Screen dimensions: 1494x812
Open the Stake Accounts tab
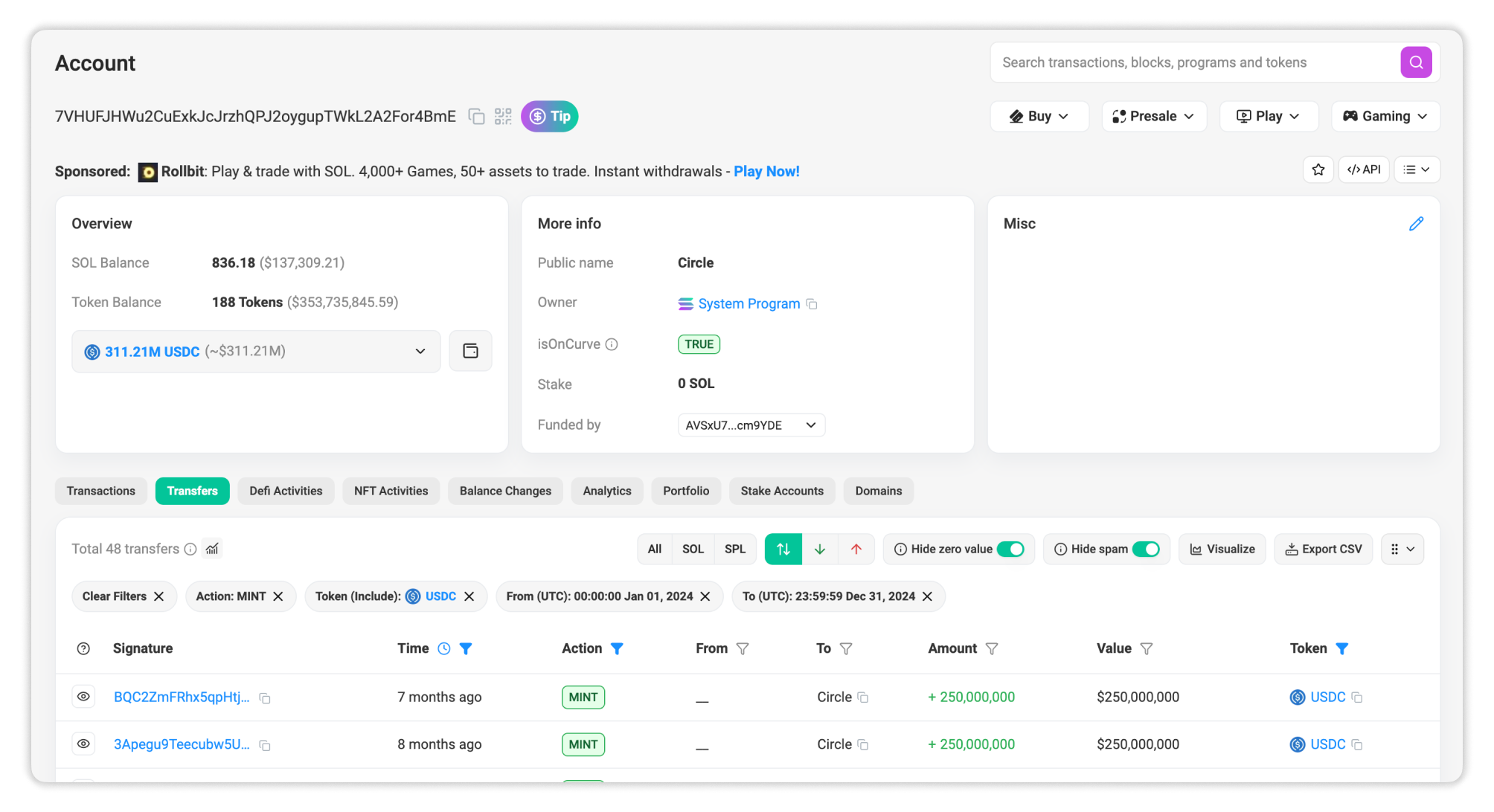(x=782, y=491)
